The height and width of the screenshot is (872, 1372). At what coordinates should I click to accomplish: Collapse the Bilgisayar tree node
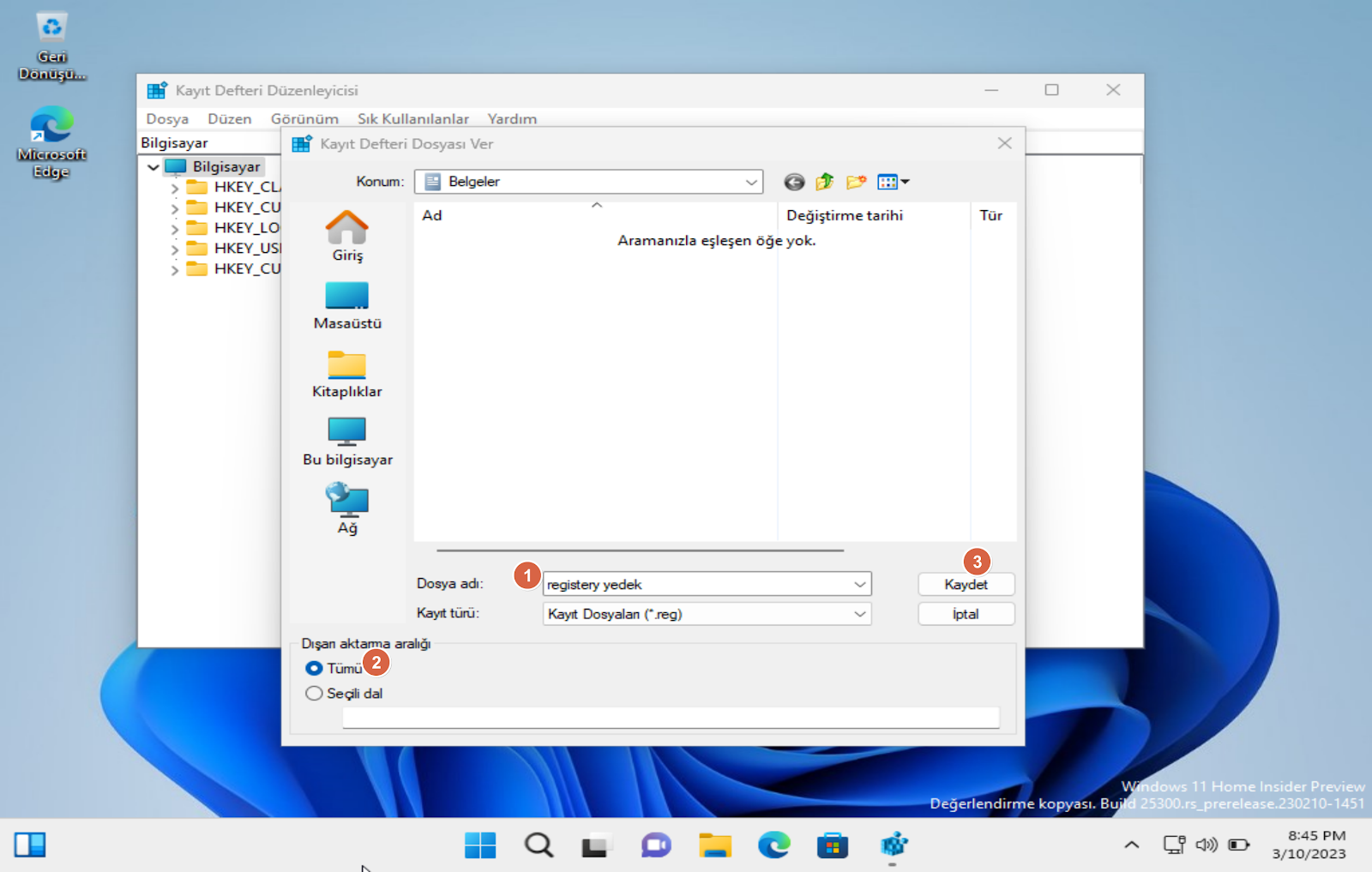153,166
